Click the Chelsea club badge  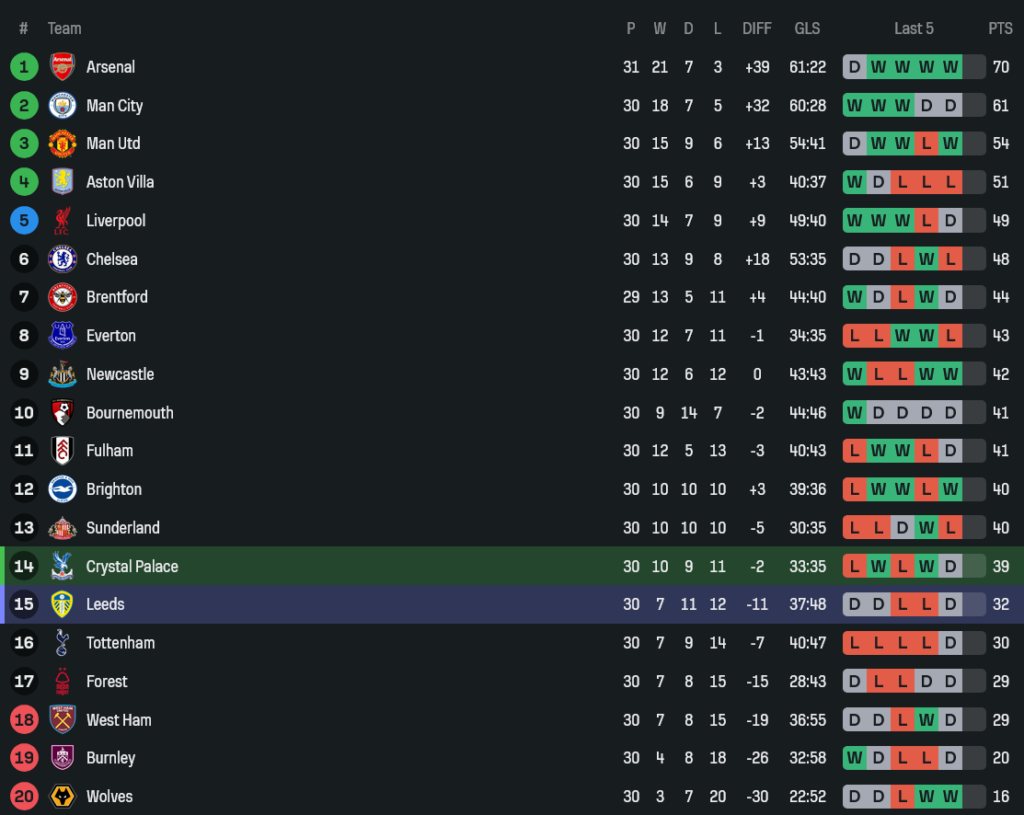pyautogui.click(x=62, y=259)
